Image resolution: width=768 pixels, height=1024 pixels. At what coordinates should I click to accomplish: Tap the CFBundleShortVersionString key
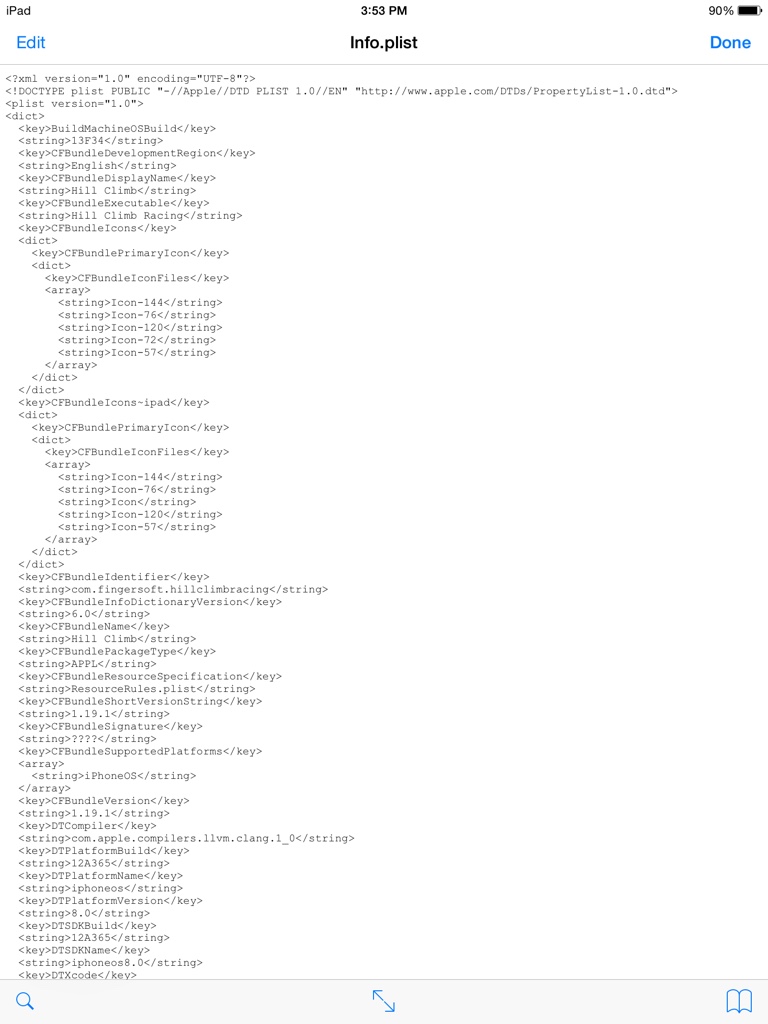click(140, 701)
